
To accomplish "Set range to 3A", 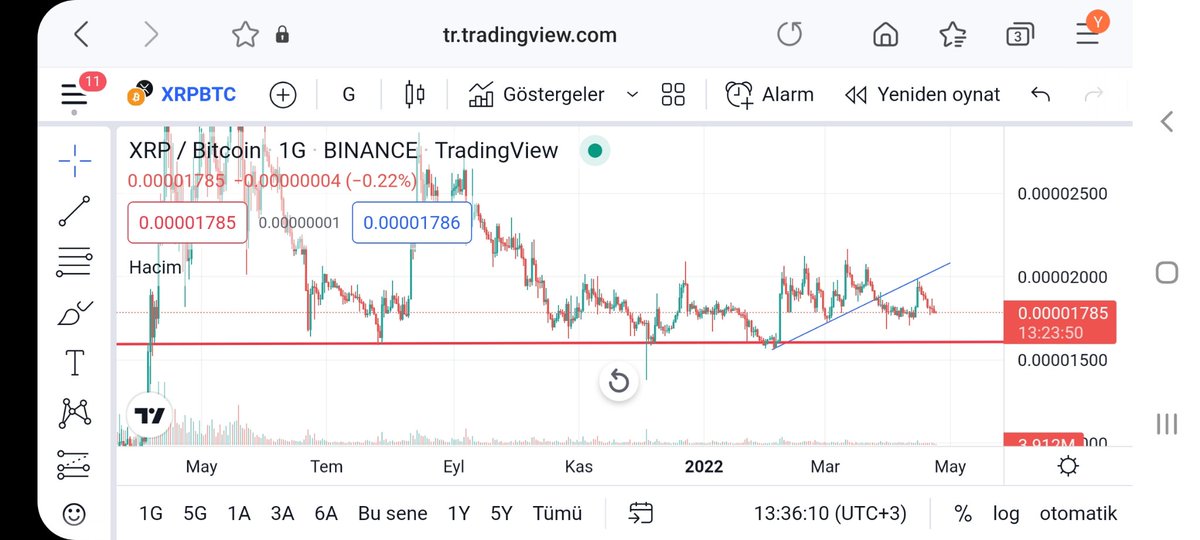I will click(282, 514).
